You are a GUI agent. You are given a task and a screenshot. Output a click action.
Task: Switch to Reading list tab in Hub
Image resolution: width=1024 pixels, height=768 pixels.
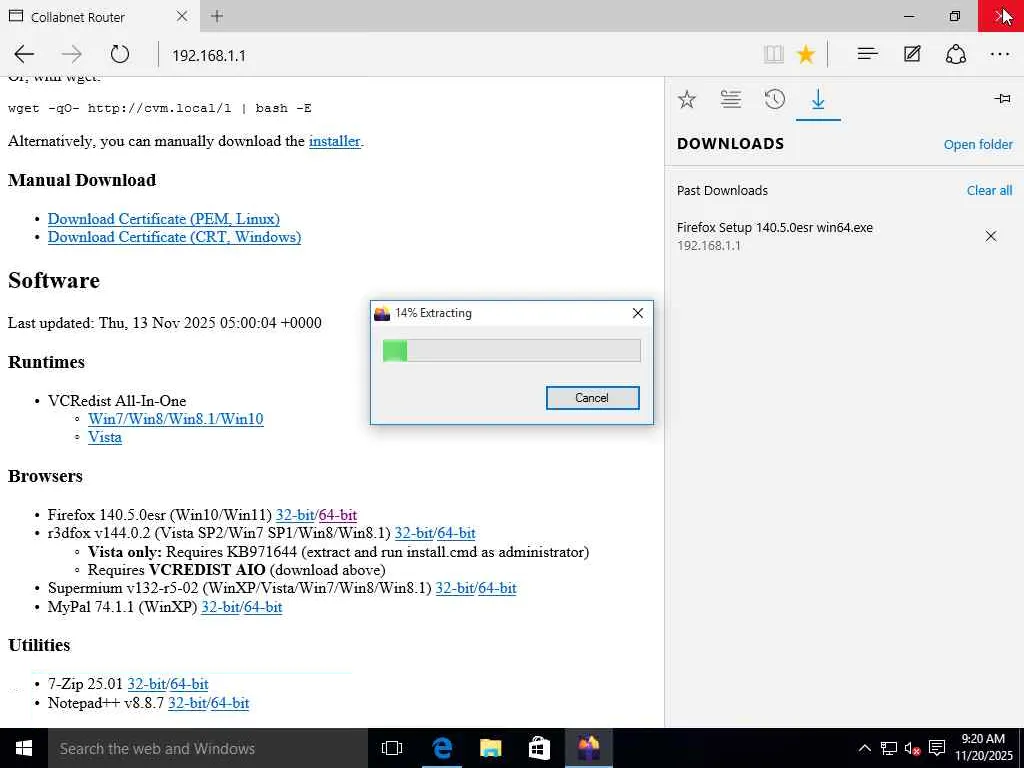(x=730, y=99)
